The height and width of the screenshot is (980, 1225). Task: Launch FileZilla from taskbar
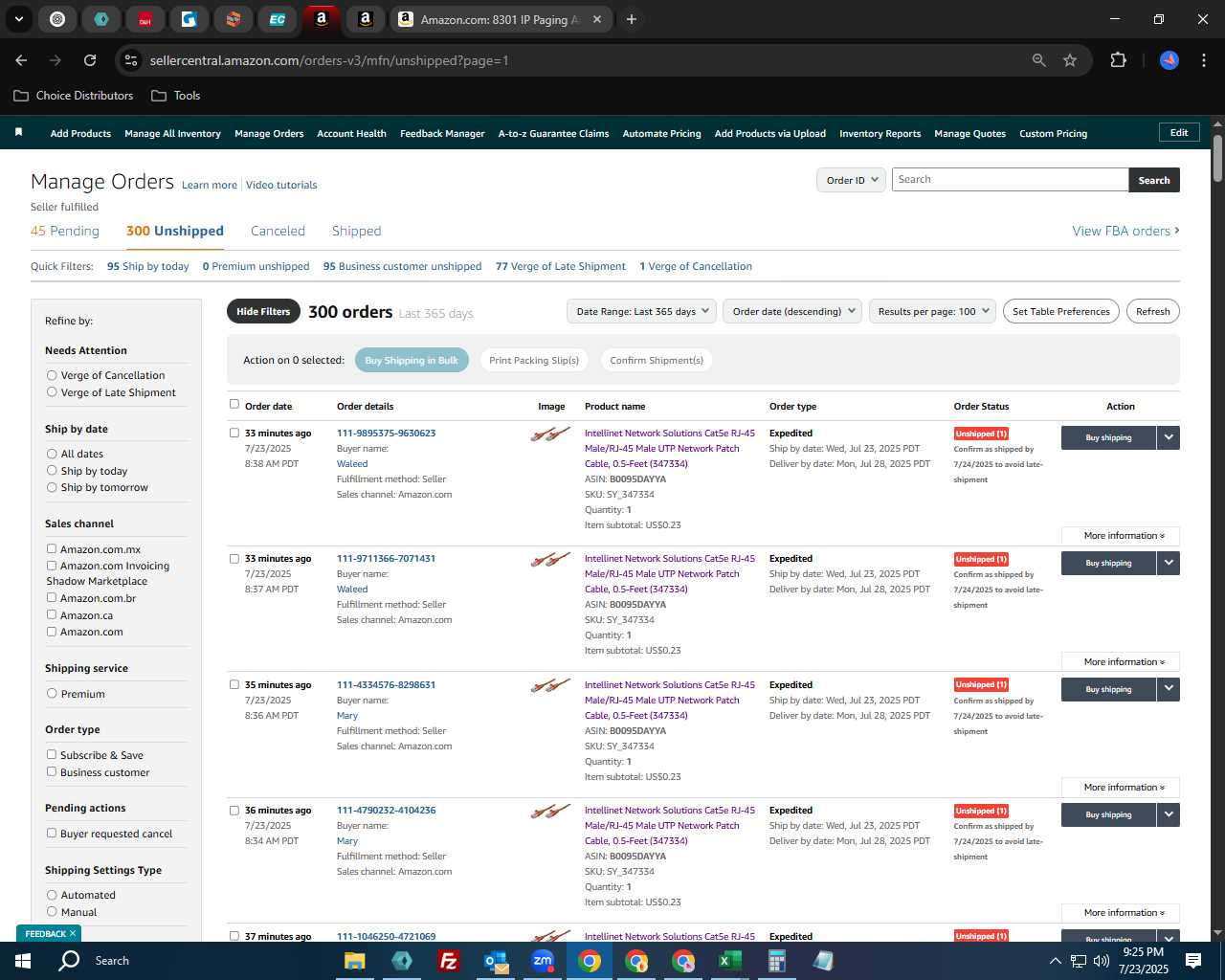point(448,961)
